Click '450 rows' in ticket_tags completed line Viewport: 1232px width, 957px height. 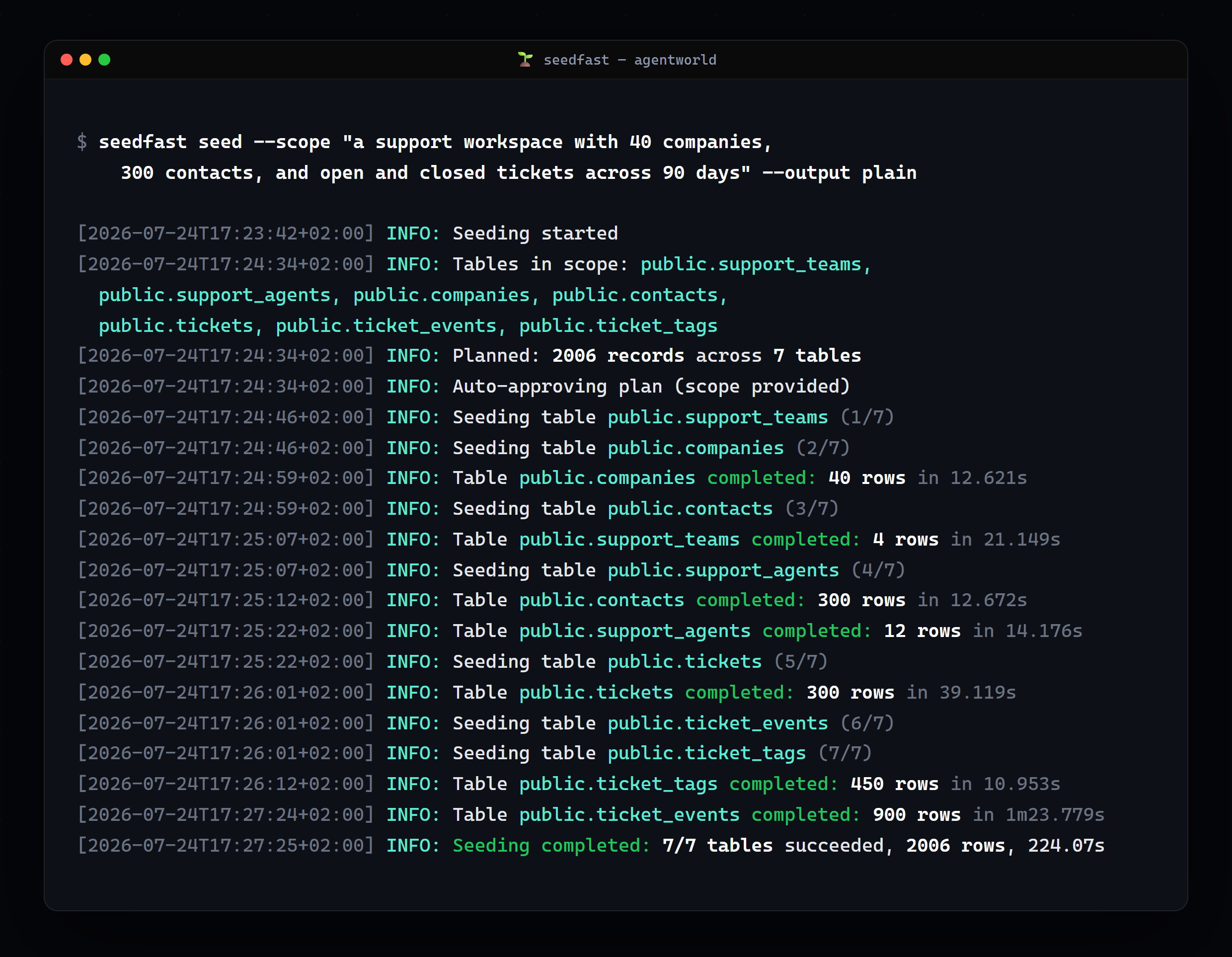pos(895,784)
